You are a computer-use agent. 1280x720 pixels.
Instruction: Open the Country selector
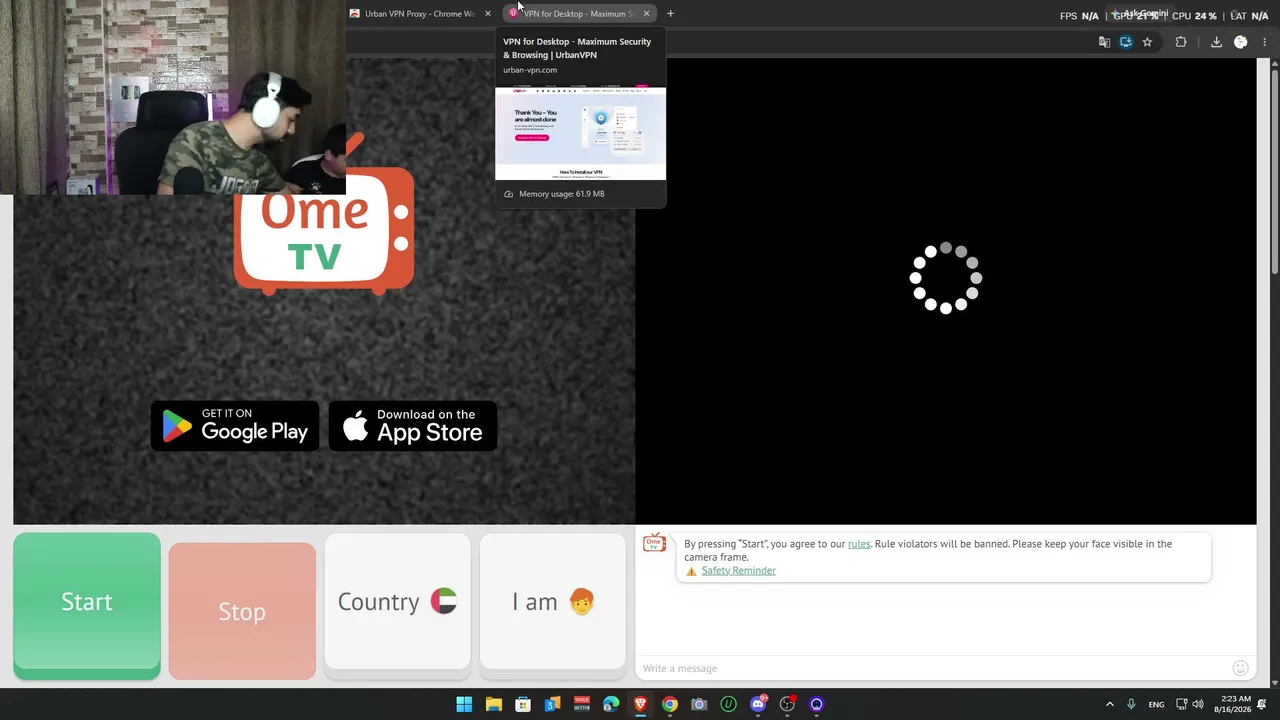397,601
